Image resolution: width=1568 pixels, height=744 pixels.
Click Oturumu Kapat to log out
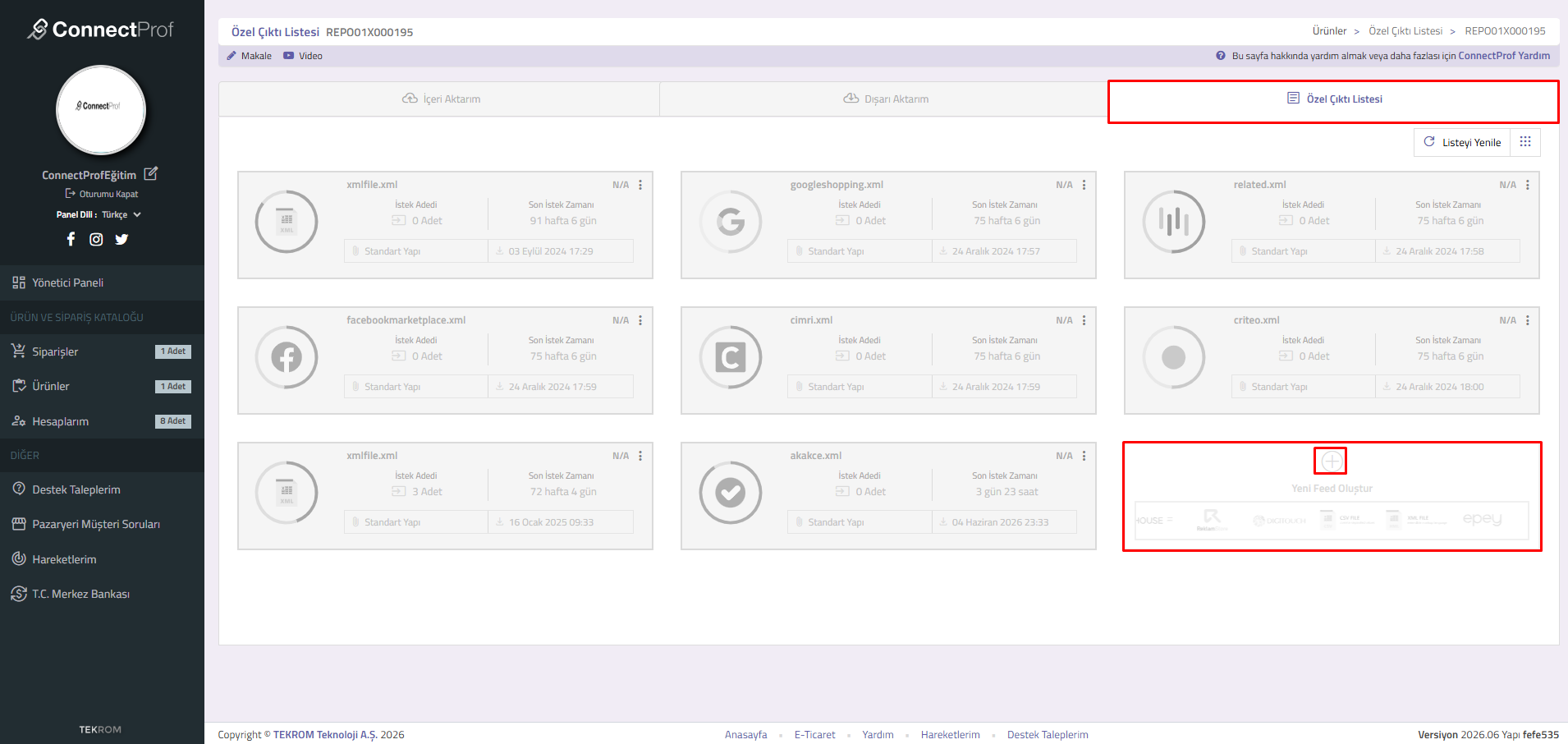pyautogui.click(x=102, y=194)
